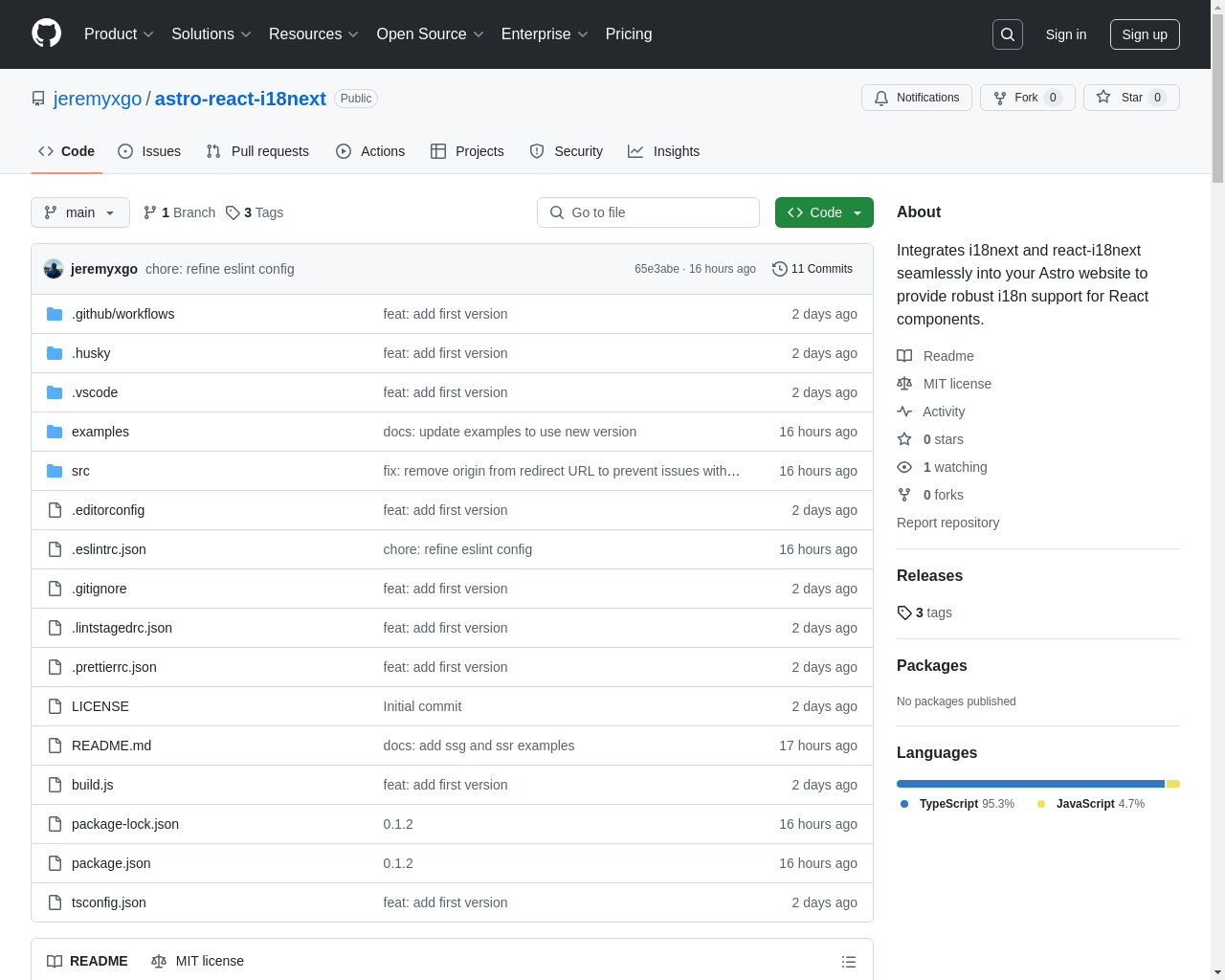Click the tag icon under Releases
This screenshot has width=1225, height=980.
904,612
